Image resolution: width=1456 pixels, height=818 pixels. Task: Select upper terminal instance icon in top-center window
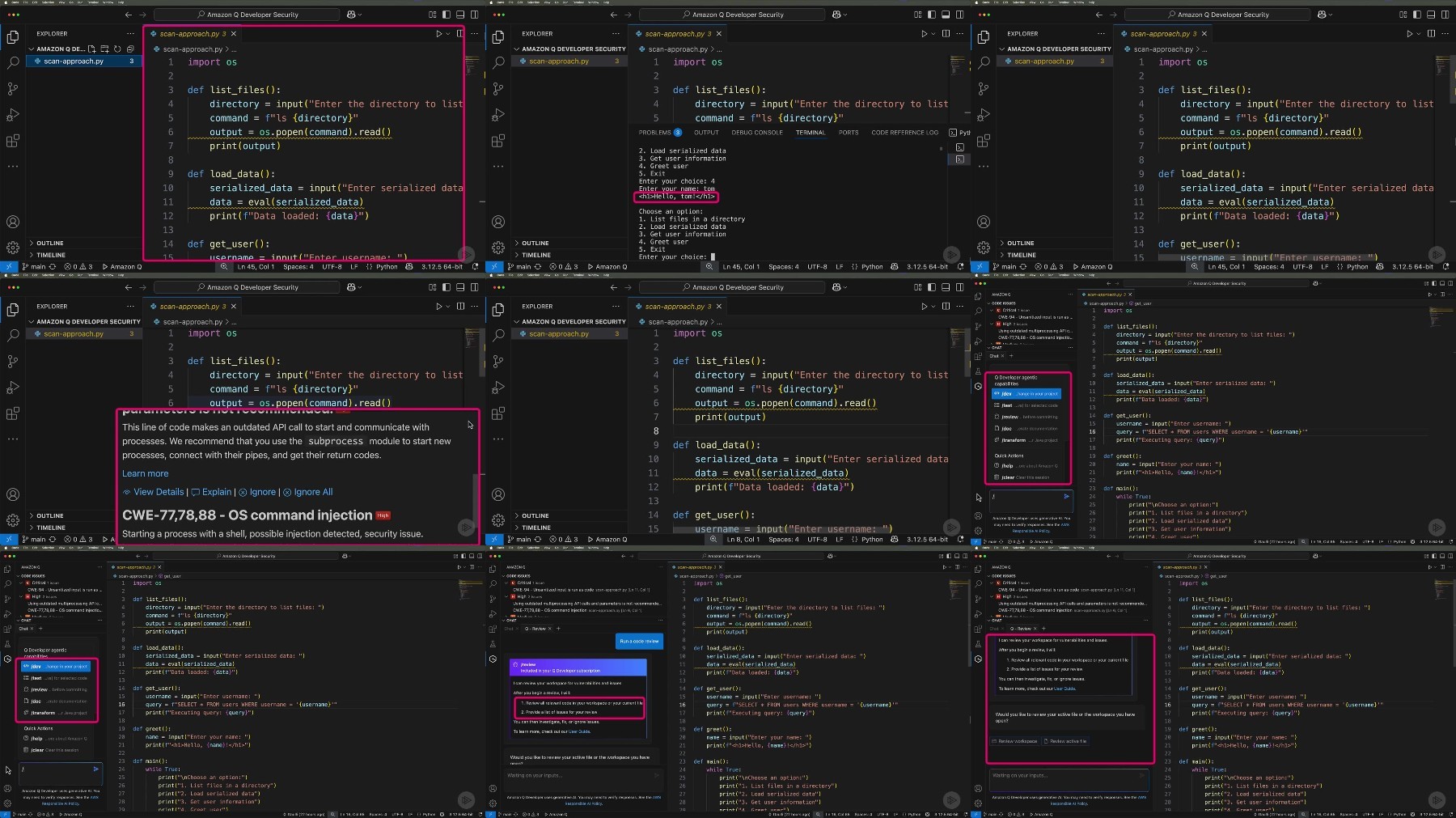[960, 147]
